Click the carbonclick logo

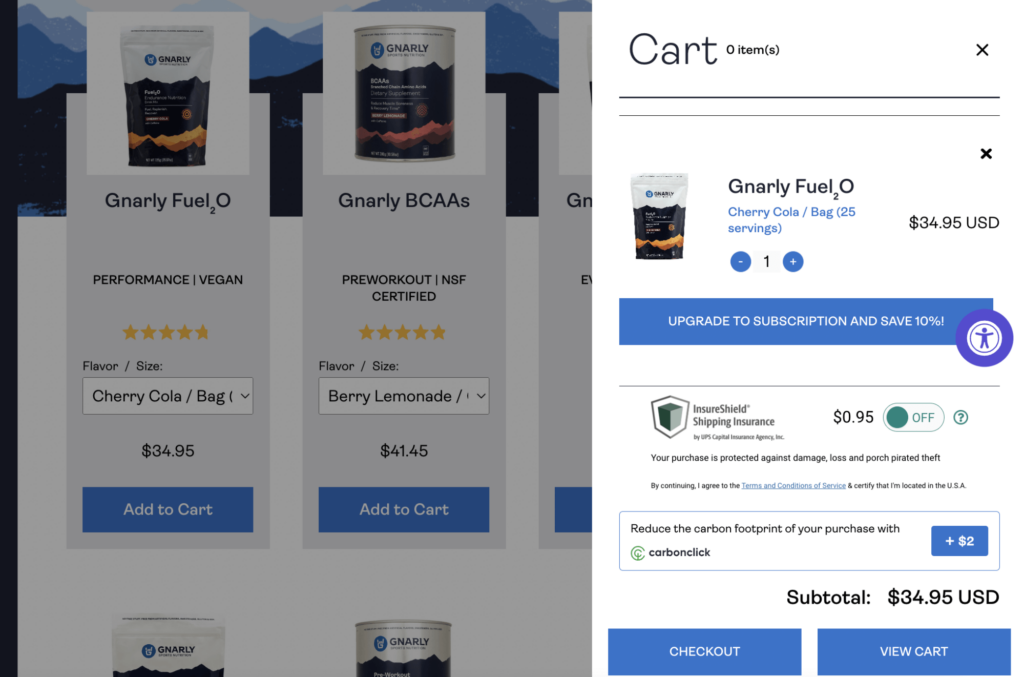pos(671,552)
